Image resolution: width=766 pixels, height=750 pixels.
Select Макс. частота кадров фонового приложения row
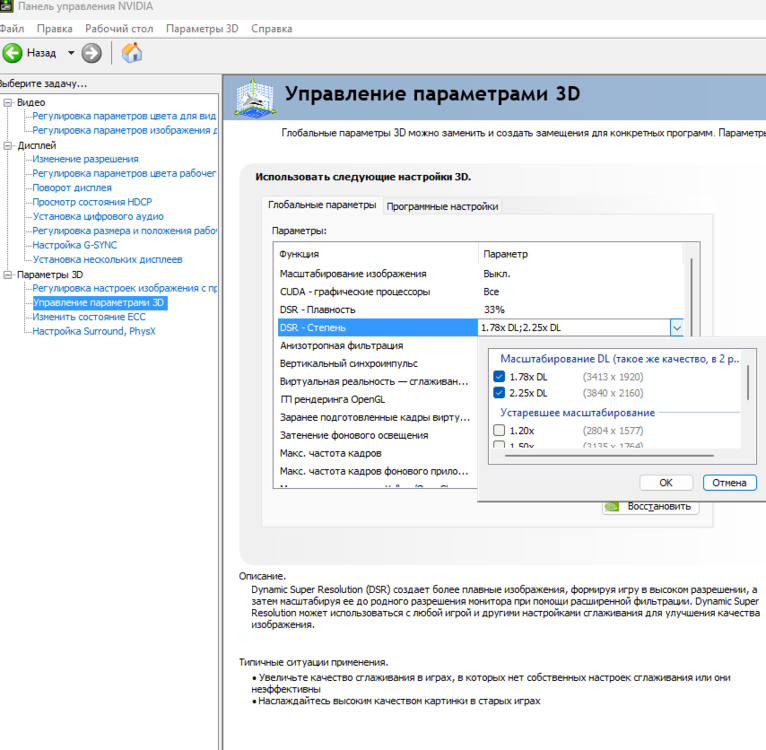[377, 471]
